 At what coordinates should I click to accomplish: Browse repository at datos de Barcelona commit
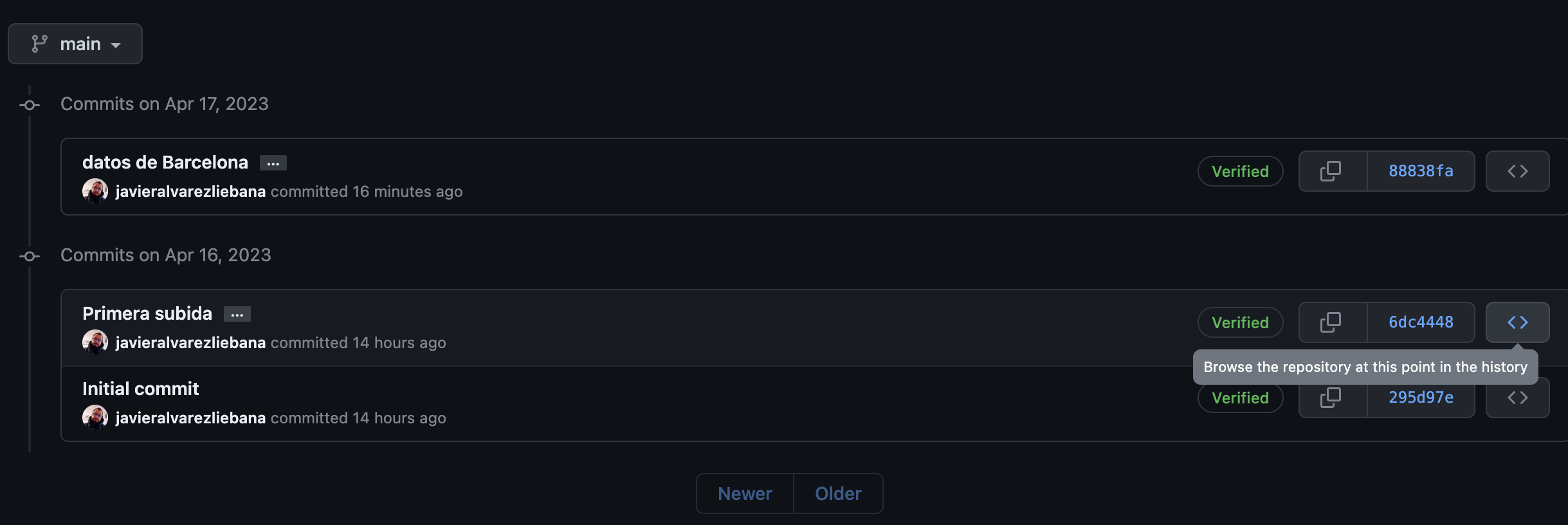point(1517,171)
